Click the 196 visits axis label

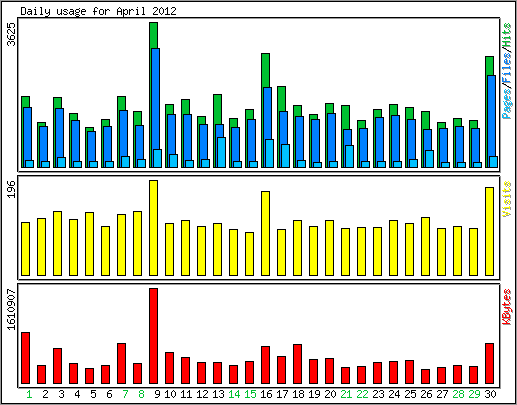pyautogui.click(x=12, y=189)
